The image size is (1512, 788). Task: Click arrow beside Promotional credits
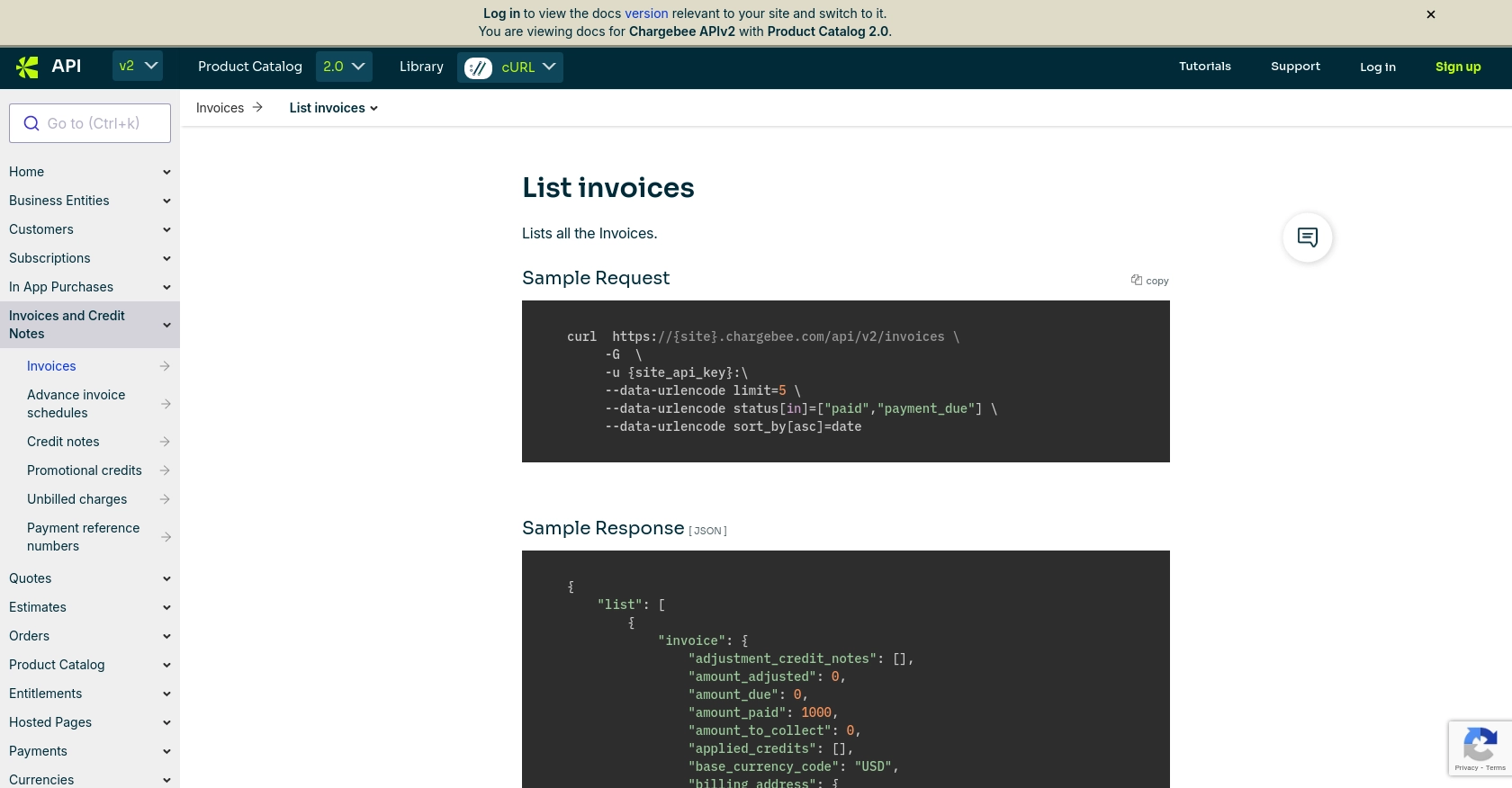tap(165, 470)
